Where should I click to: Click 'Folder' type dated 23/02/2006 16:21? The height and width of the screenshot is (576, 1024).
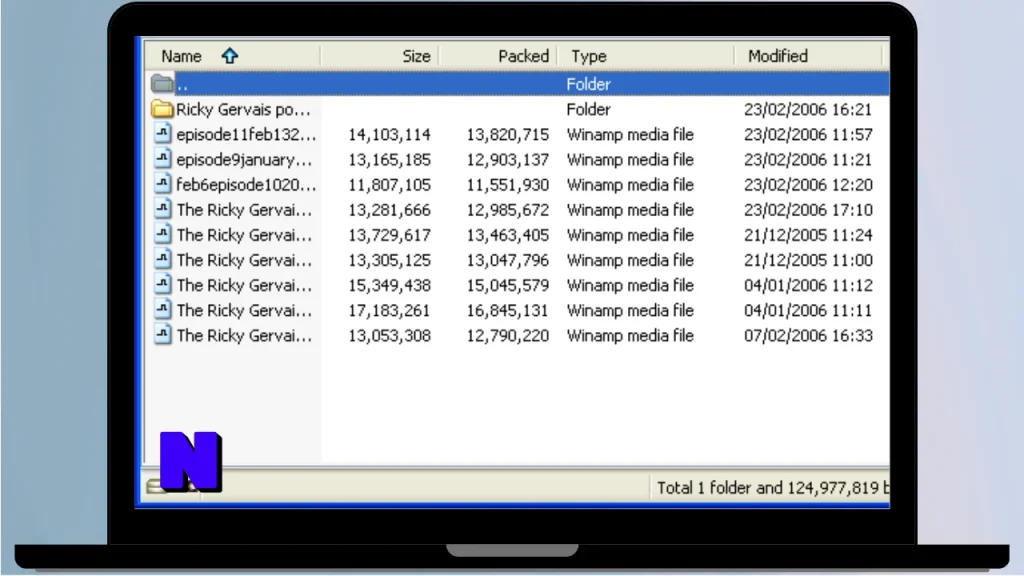(588, 109)
